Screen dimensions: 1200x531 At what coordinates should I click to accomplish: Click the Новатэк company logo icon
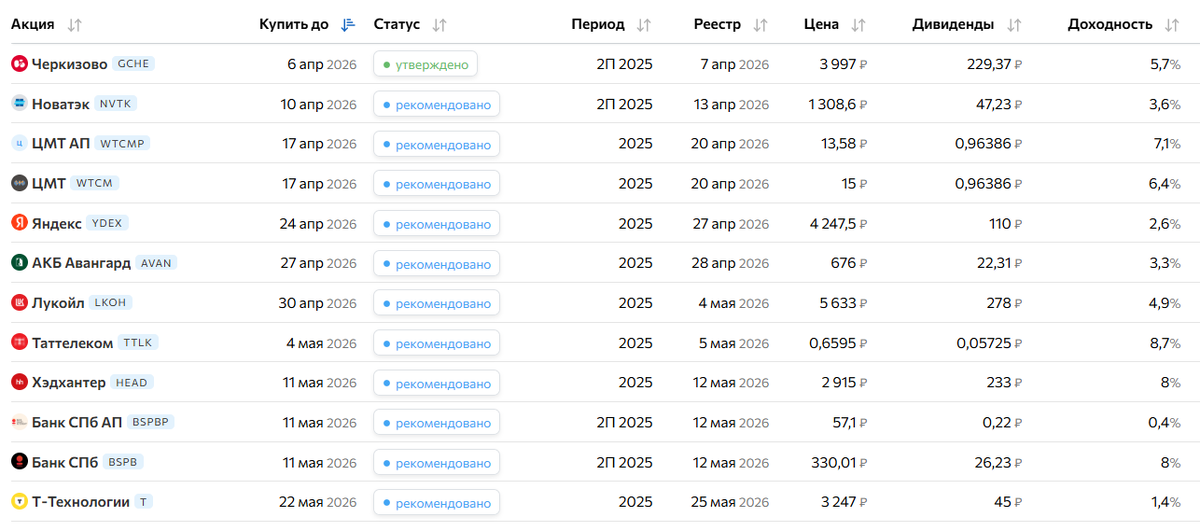tap(19, 104)
